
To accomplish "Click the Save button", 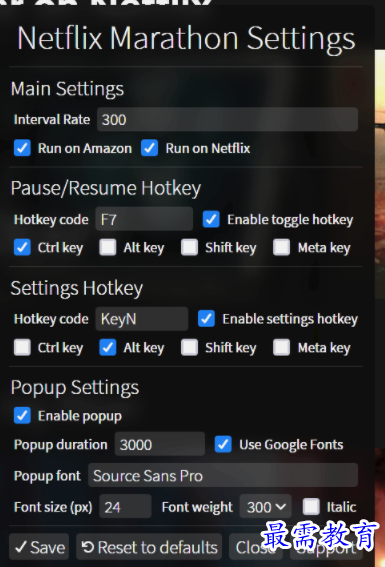I will tap(39, 547).
